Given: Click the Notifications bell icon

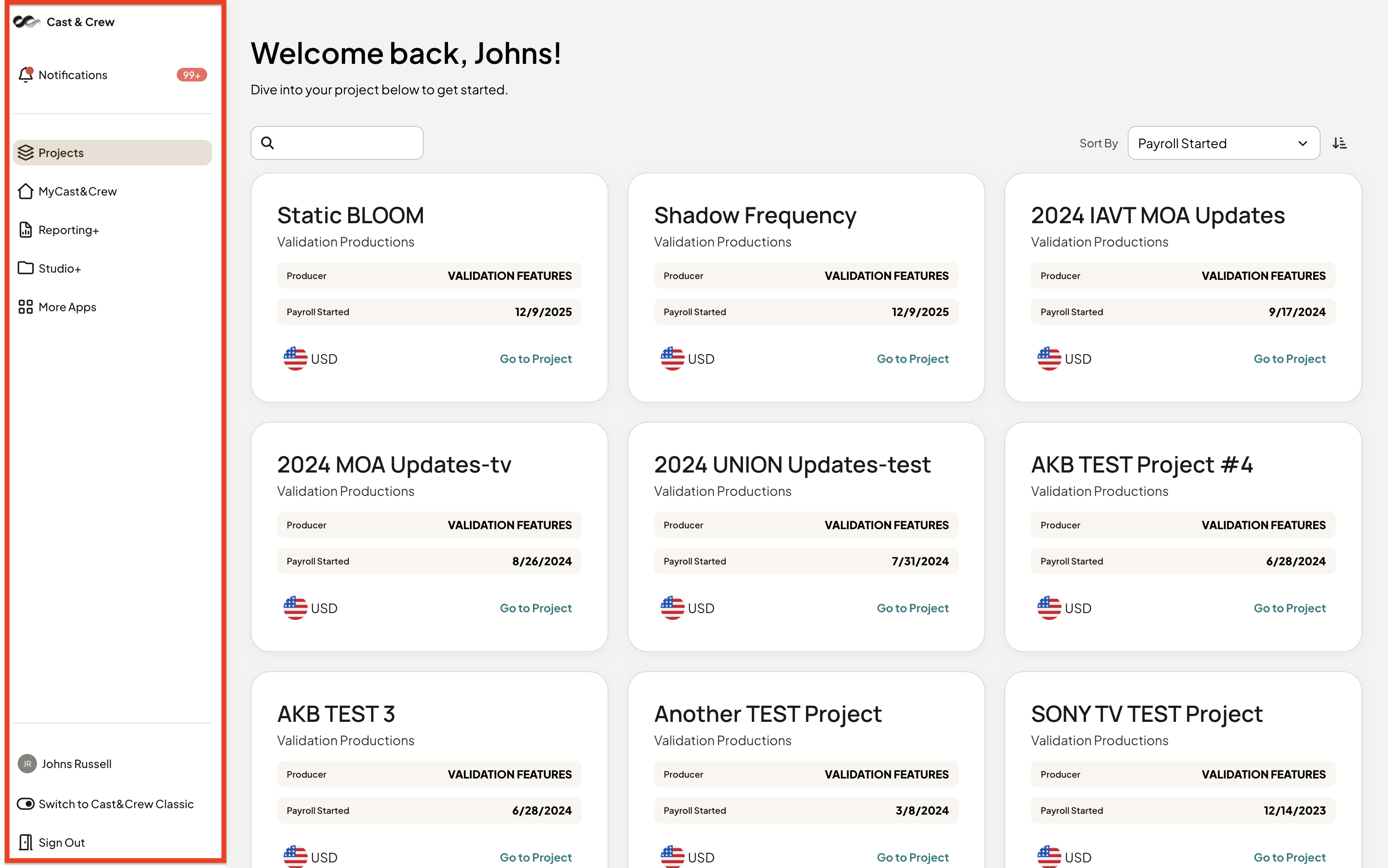Looking at the screenshot, I should click(x=26, y=75).
